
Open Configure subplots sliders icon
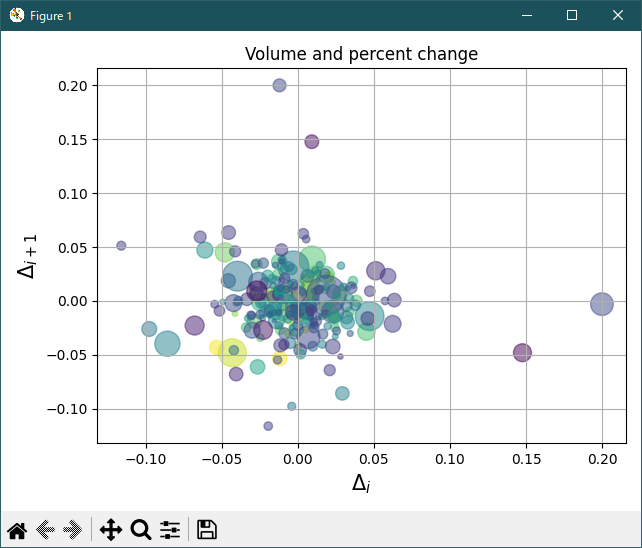coord(170,530)
